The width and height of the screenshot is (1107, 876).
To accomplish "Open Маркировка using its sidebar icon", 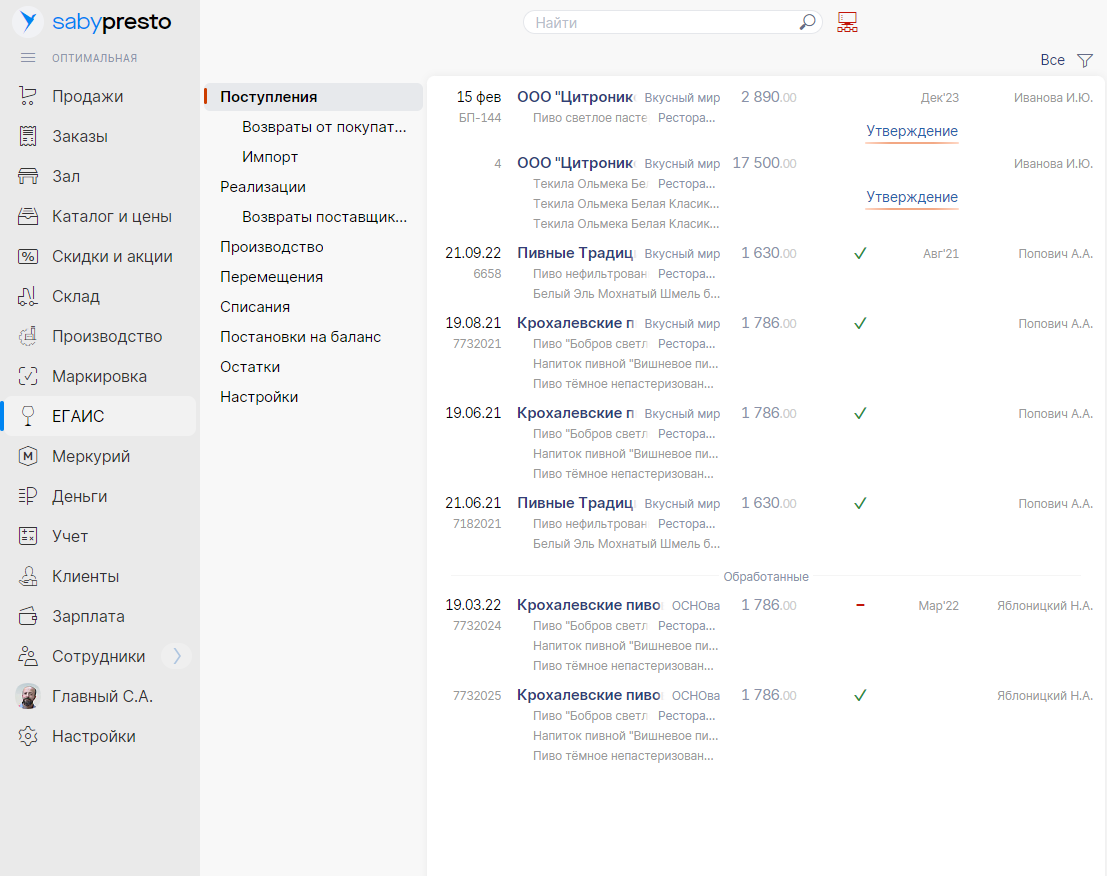I will click(28, 376).
